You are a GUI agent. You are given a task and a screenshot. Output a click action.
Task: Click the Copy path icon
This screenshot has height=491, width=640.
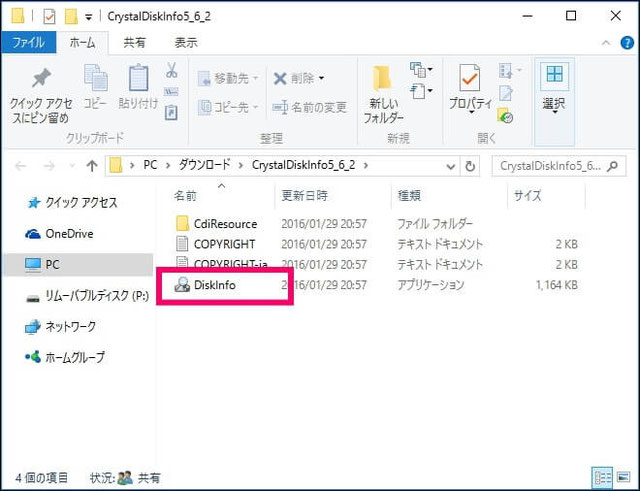(x=171, y=92)
